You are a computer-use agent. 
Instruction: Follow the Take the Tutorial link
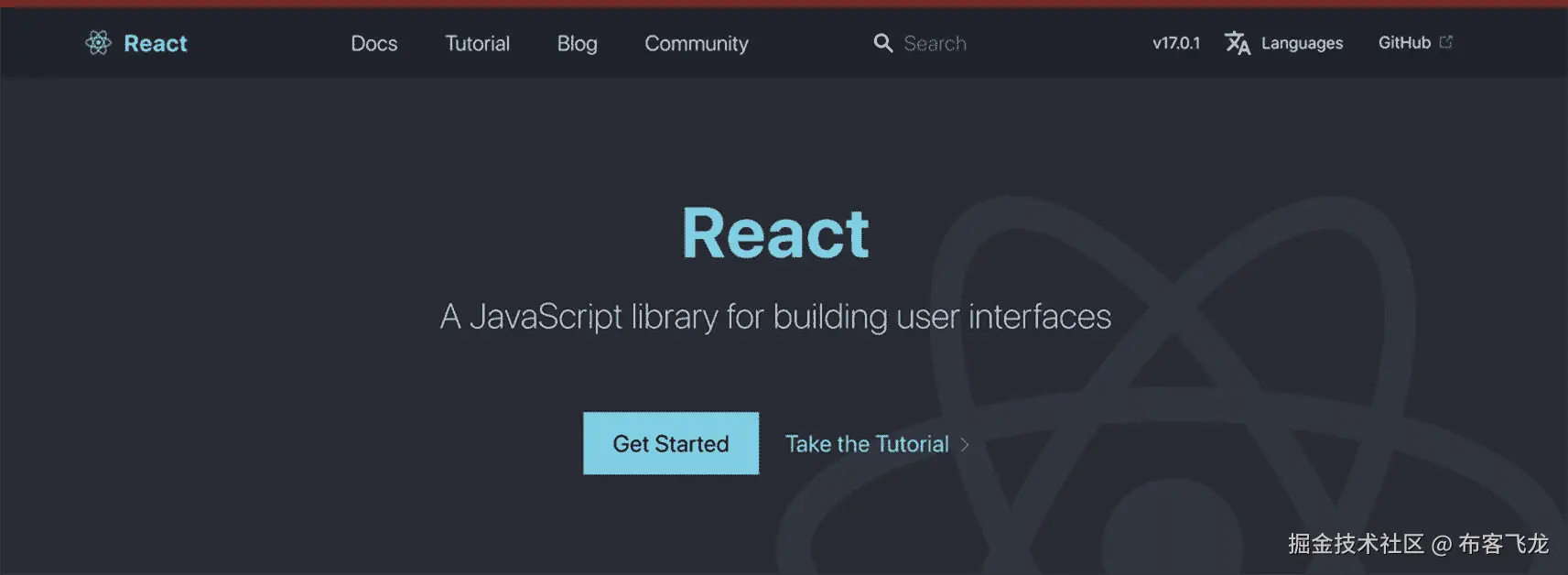coord(867,444)
